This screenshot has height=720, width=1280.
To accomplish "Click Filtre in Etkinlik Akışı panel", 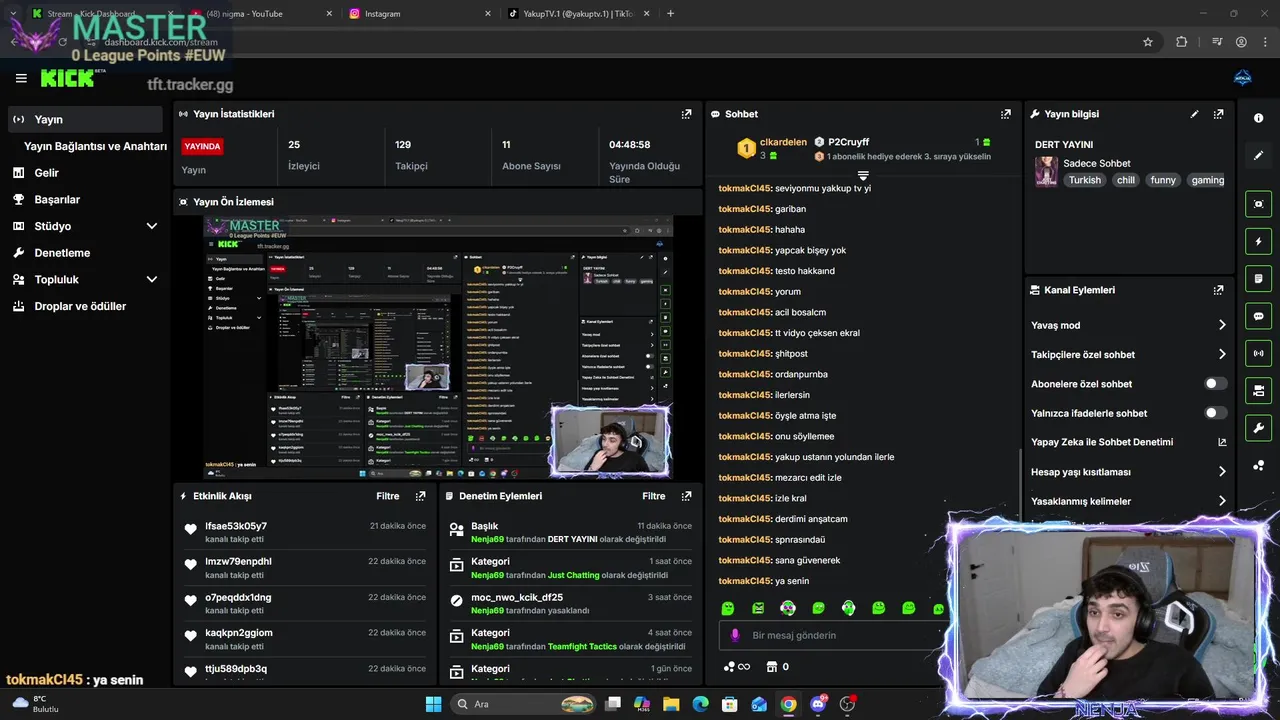I will (x=387, y=496).
